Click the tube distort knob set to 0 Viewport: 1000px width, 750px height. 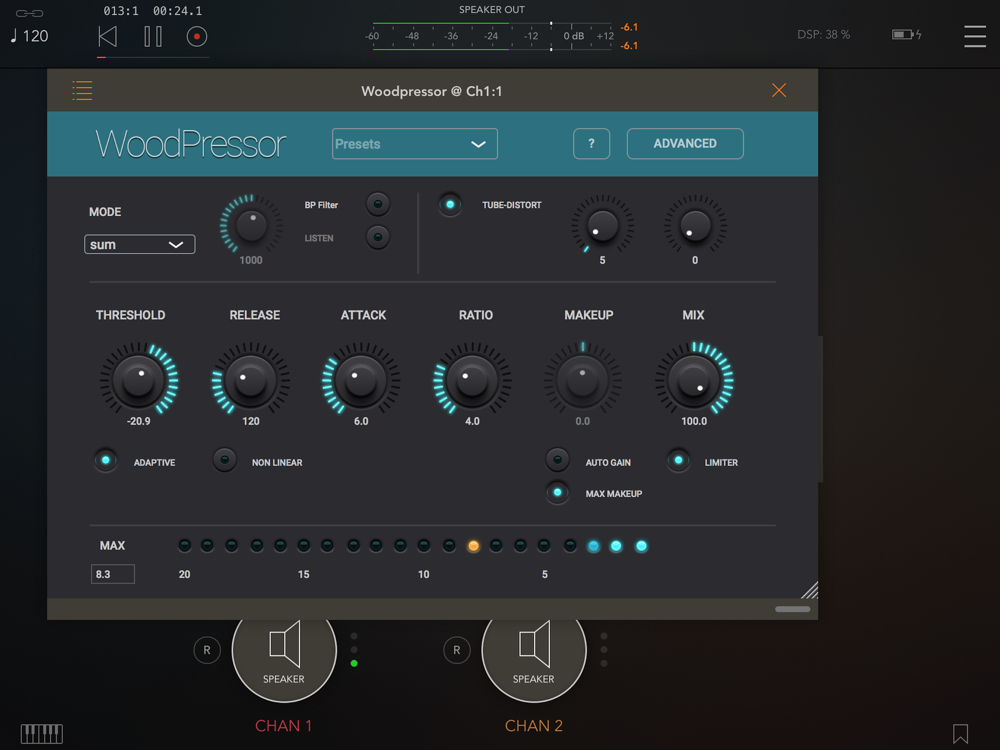[x=695, y=225]
